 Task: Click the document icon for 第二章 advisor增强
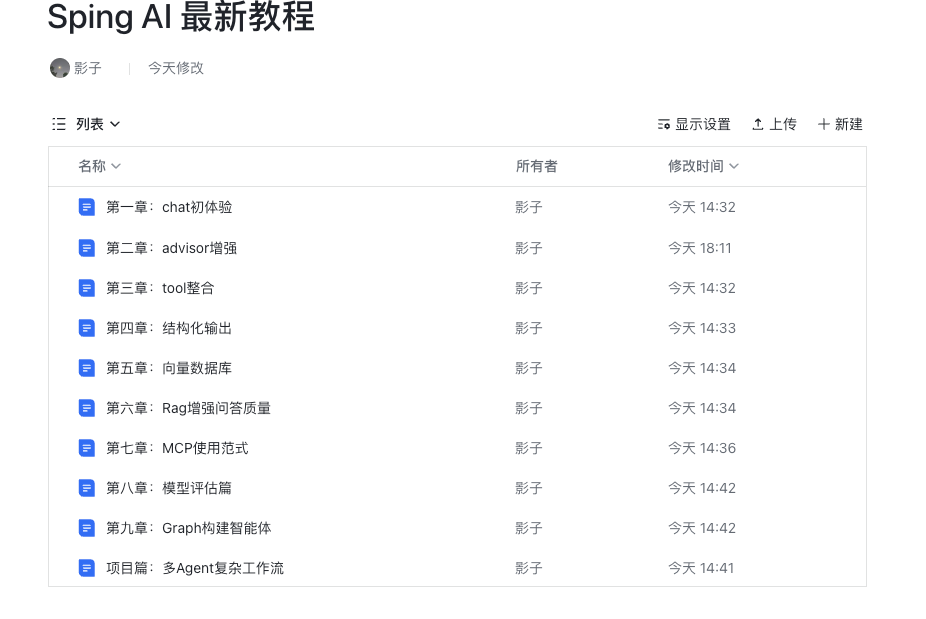pos(87,248)
